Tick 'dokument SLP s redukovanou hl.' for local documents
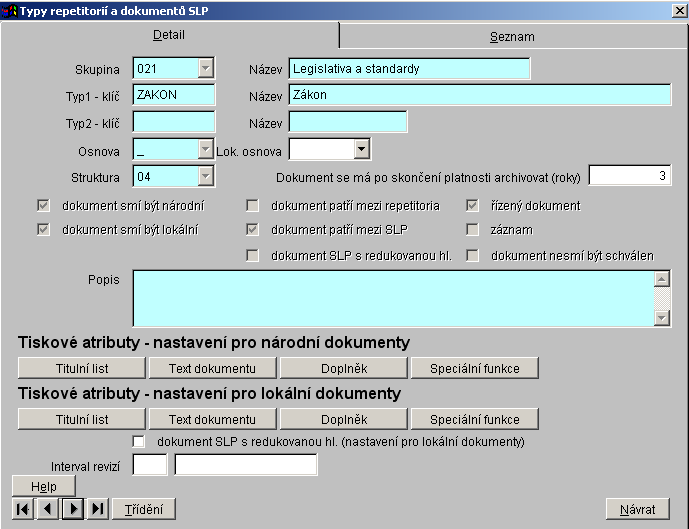 (x=139, y=441)
